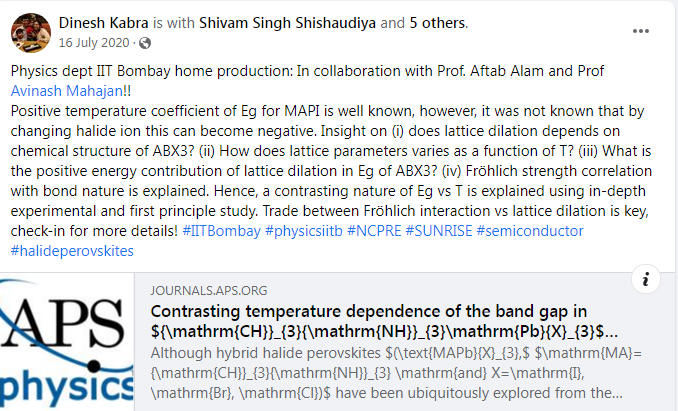This screenshot has width=678, height=411.
Task: Open the APS physics logo thumbnail
Action: (x=68, y=343)
